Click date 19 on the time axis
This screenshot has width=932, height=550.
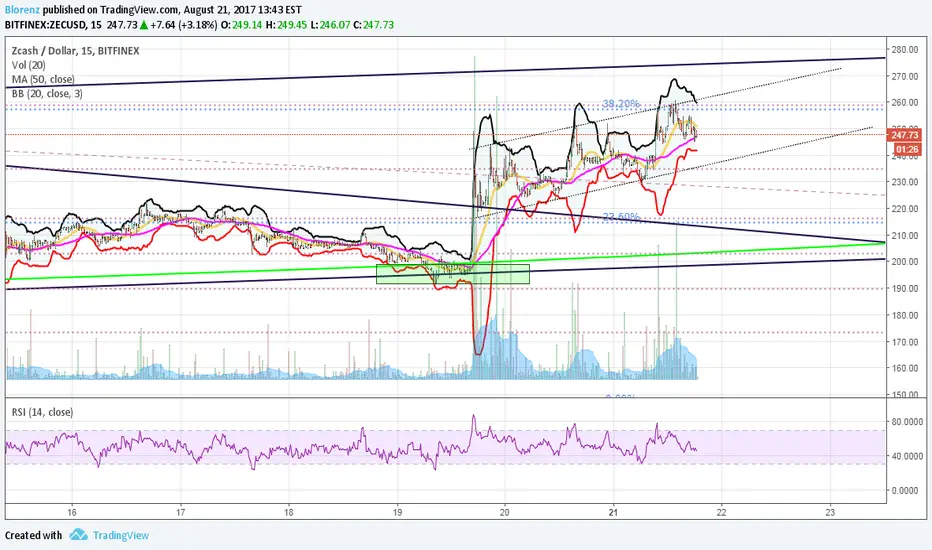click(x=397, y=512)
